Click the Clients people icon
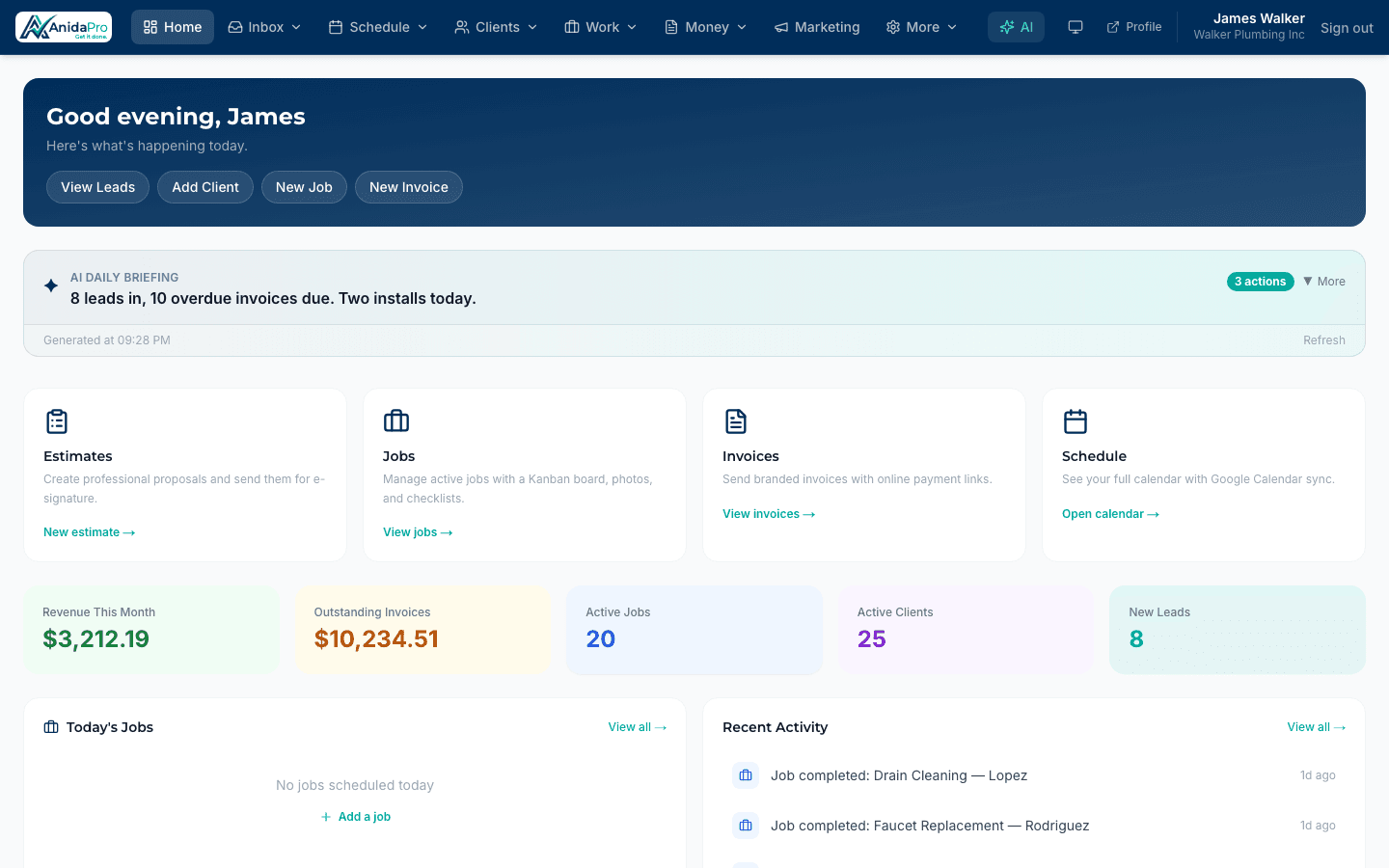The image size is (1389, 868). coord(462,27)
